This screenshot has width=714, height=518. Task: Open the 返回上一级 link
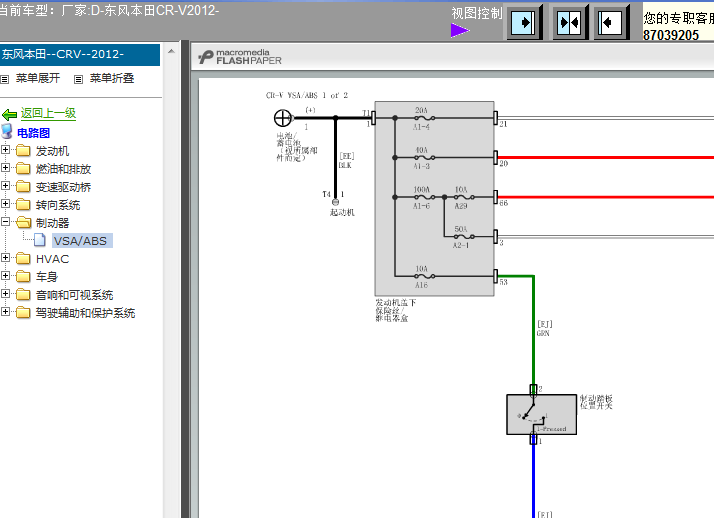48,113
